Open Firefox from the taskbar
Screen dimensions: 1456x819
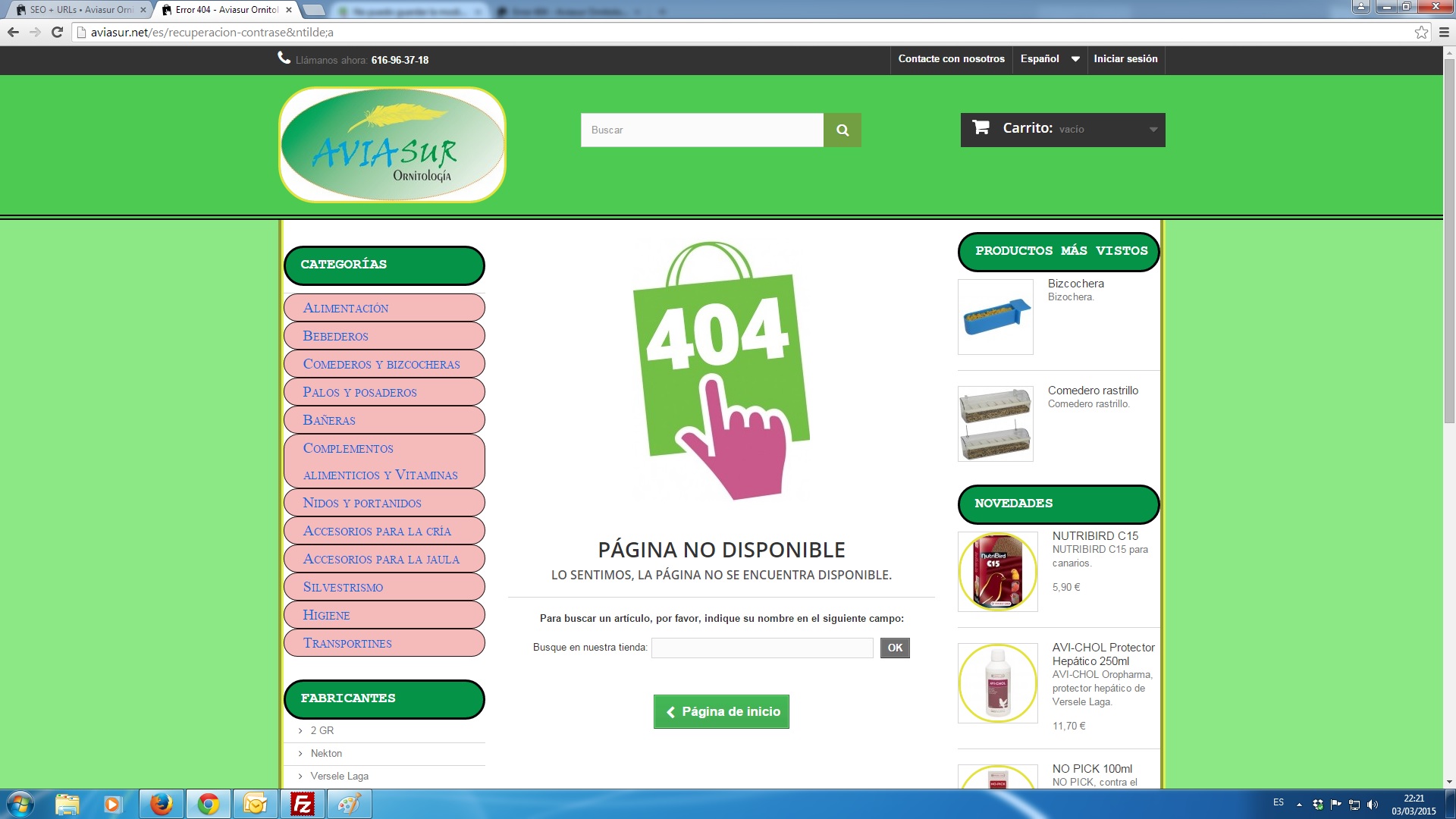pos(161,804)
